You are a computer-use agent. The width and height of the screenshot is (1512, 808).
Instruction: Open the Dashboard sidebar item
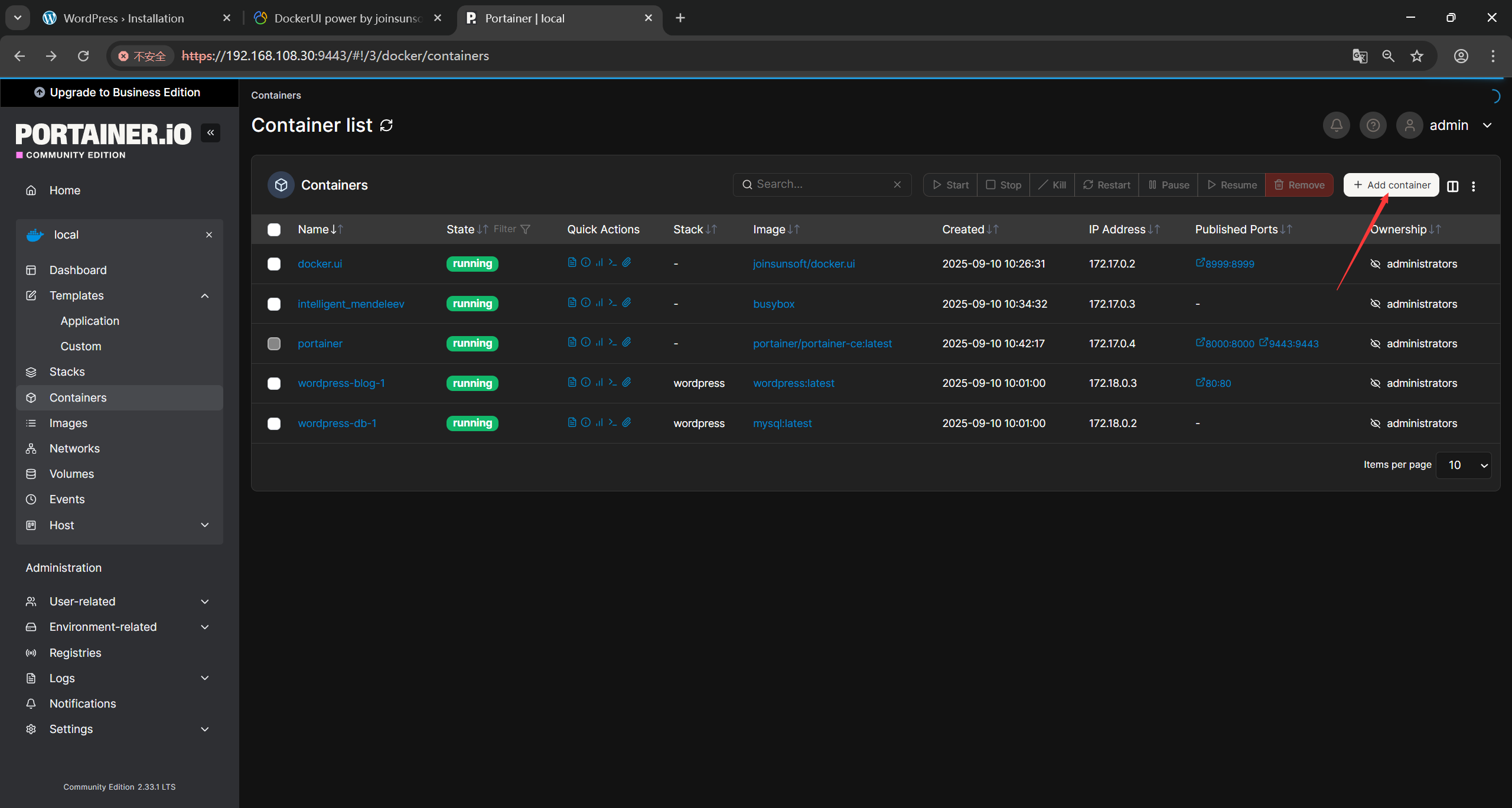click(118, 270)
